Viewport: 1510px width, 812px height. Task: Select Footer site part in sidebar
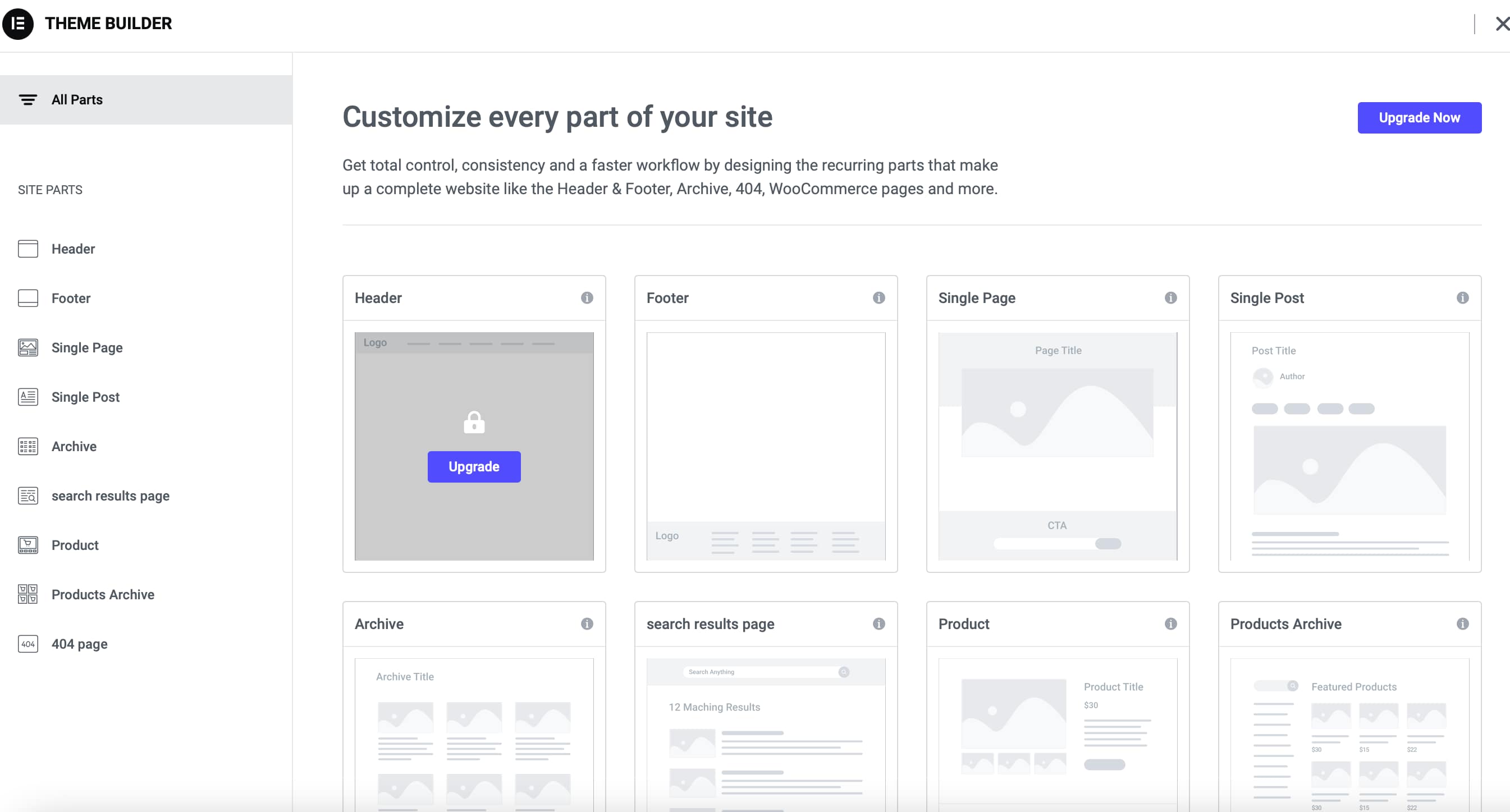point(70,298)
